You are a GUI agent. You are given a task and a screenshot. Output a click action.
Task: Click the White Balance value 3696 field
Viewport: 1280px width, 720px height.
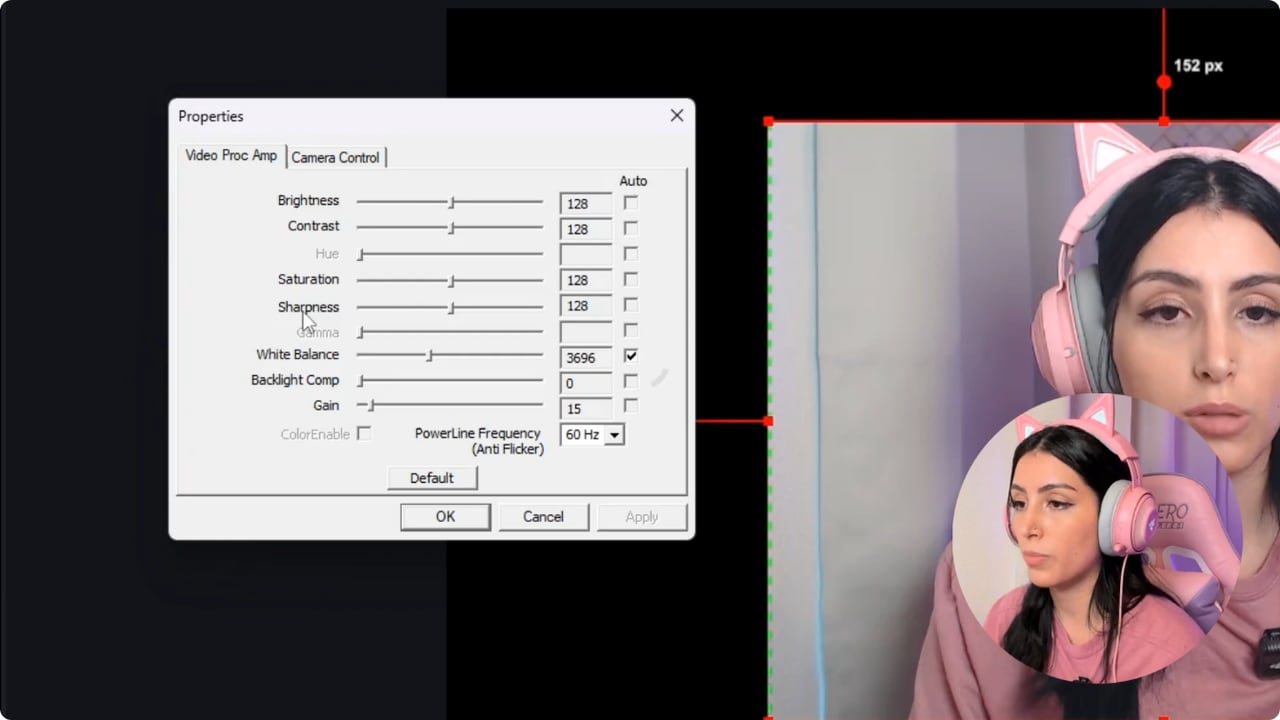point(586,357)
